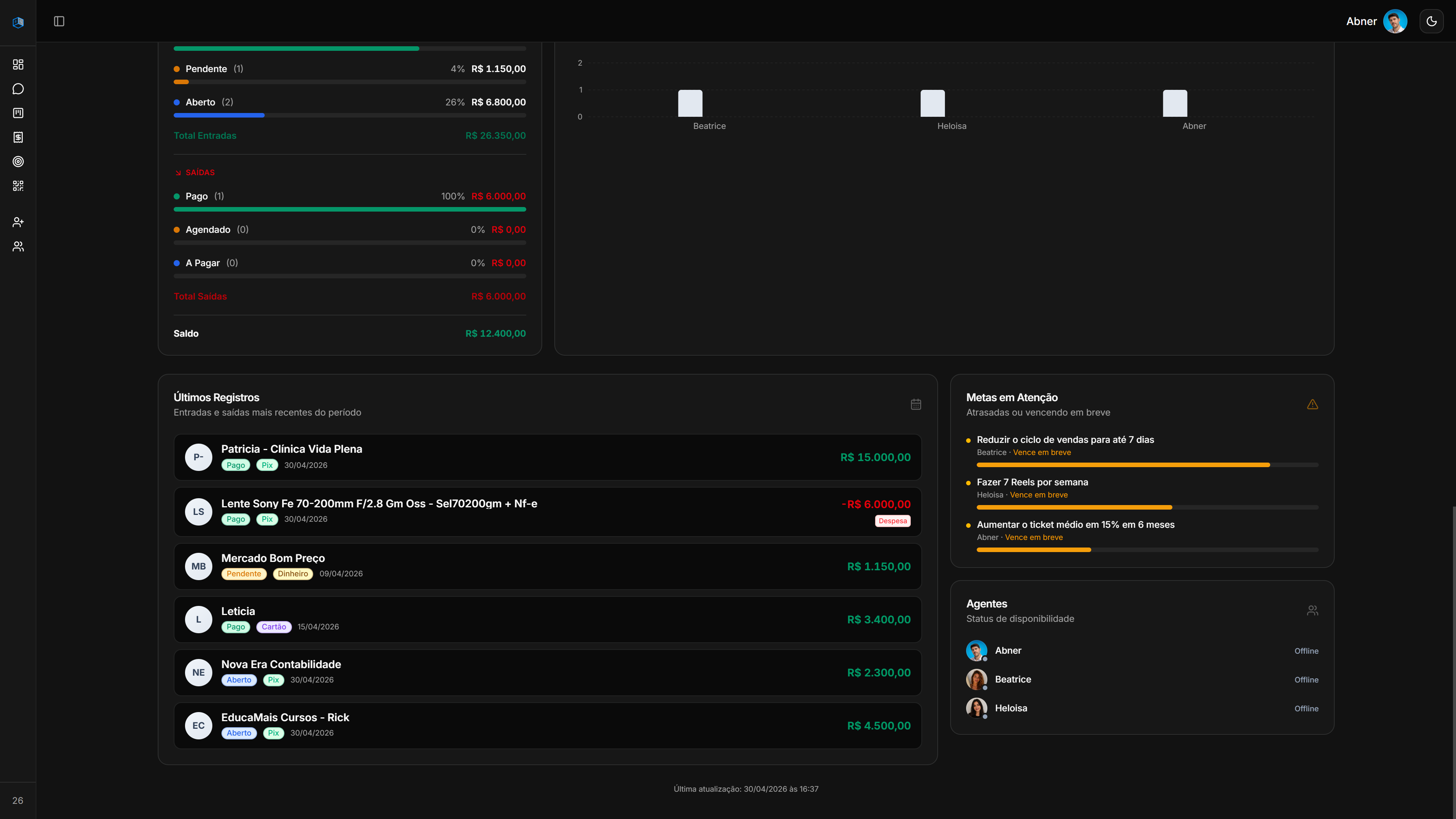This screenshot has height=819, width=1456.
Task: Open the Nova Era Contabilidade record
Action: (x=548, y=673)
